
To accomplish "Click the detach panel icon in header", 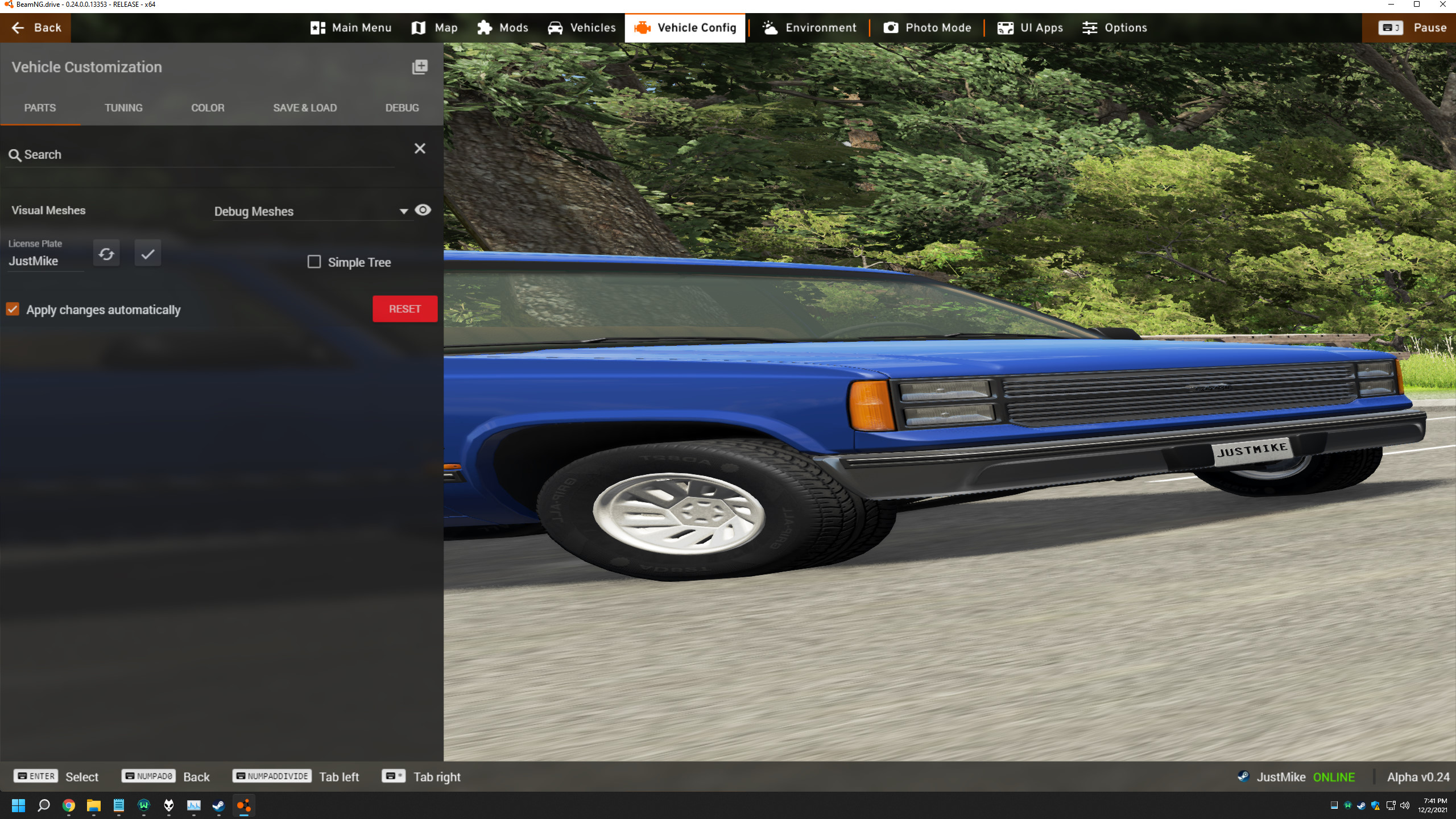I will (420, 67).
